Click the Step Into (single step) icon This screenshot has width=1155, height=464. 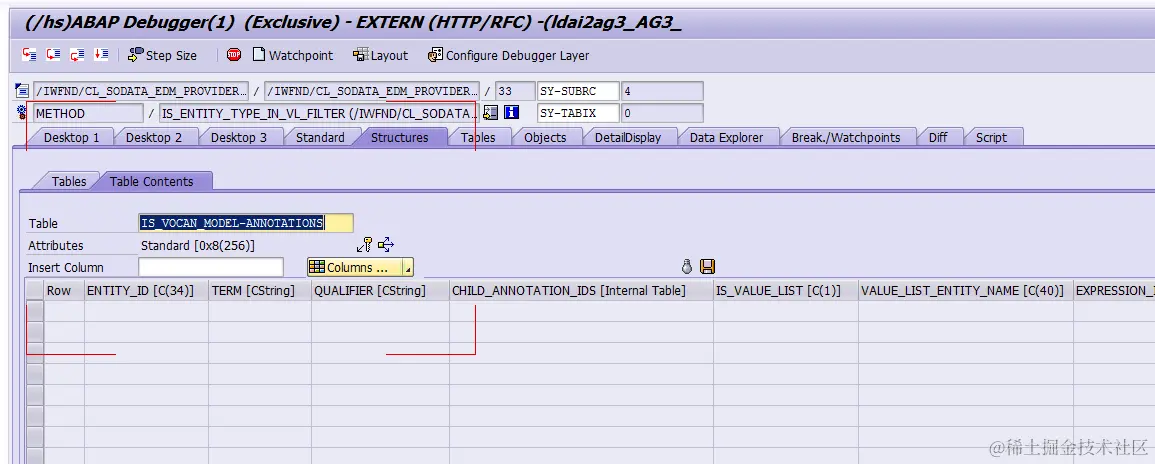click(29, 55)
